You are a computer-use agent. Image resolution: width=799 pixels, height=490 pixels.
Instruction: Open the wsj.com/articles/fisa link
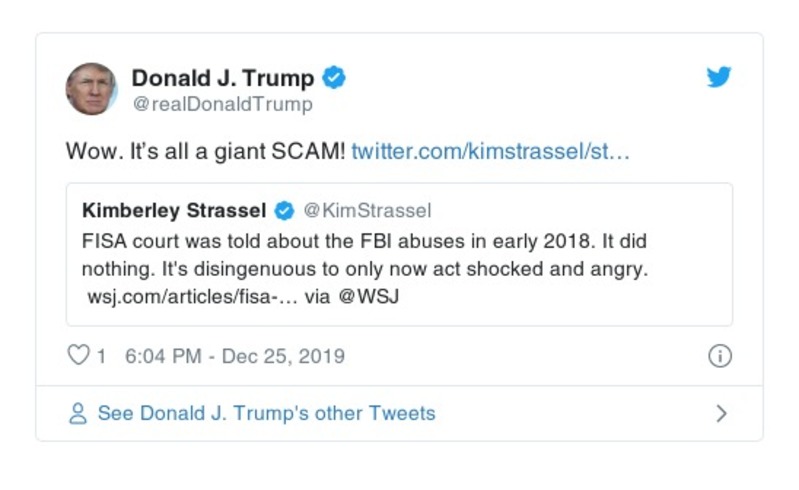point(190,297)
